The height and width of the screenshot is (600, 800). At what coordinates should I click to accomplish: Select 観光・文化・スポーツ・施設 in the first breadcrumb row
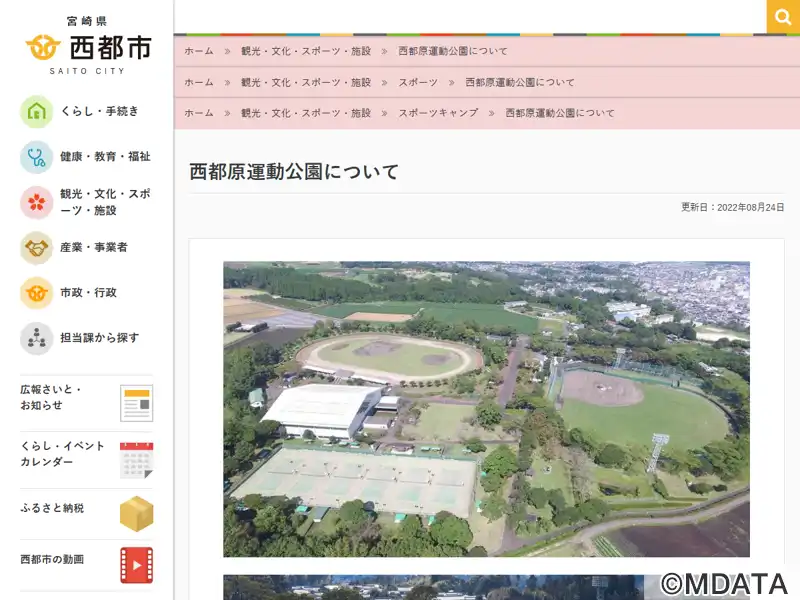305,51
